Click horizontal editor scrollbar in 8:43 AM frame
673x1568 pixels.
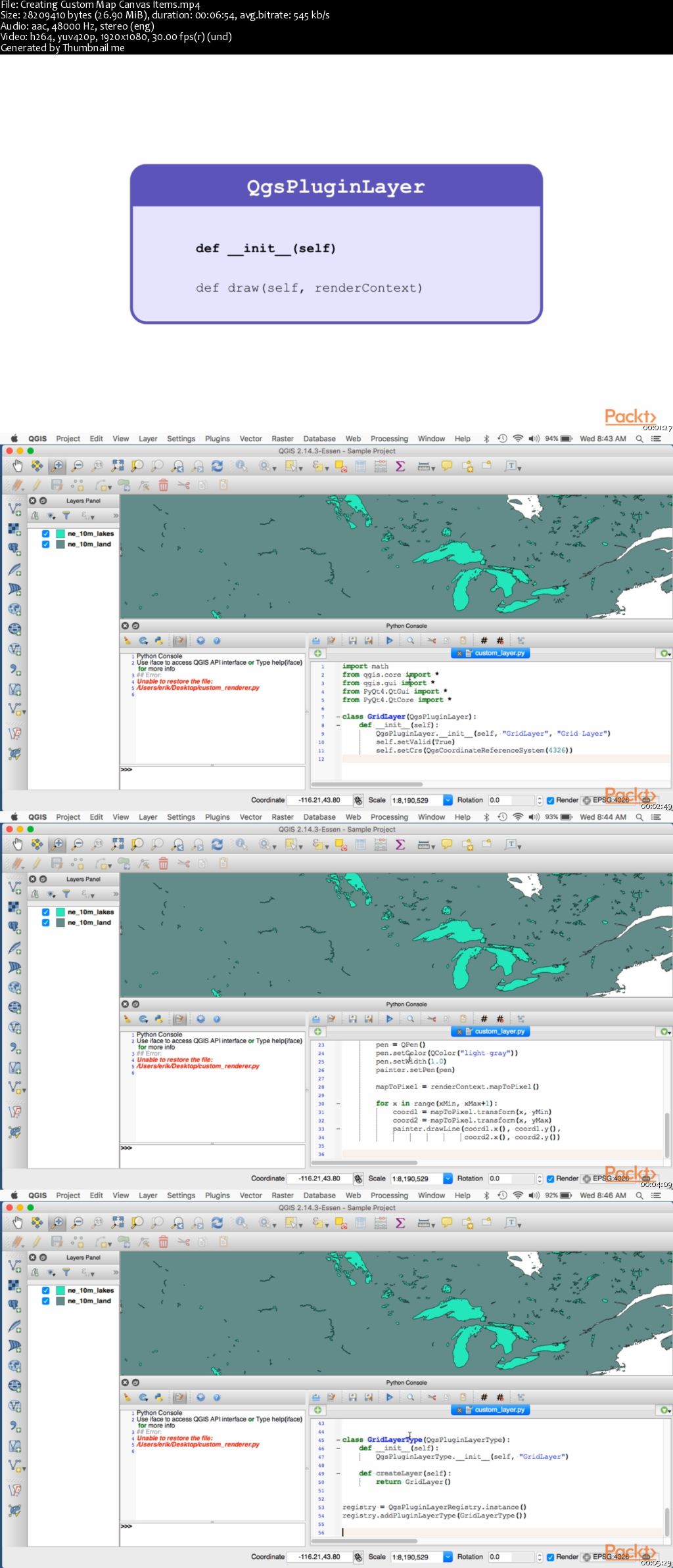[x=367, y=784]
